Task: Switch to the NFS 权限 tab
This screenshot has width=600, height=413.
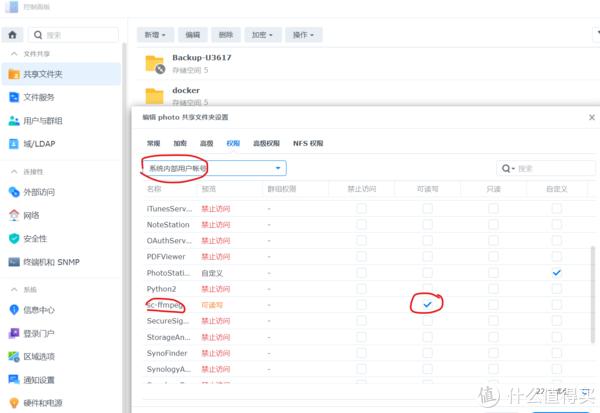Action: click(x=308, y=143)
